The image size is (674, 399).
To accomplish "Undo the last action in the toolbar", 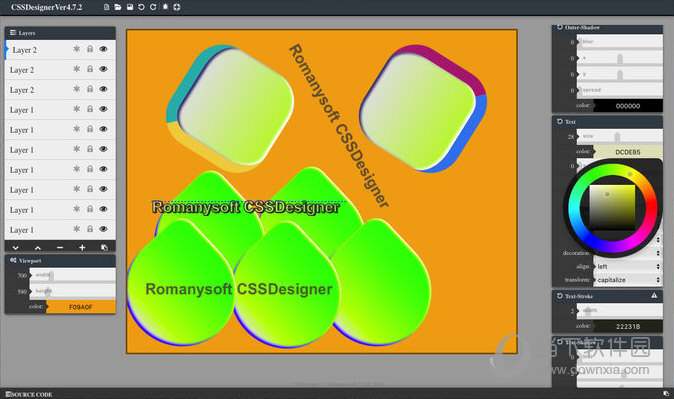I will click(141, 7).
